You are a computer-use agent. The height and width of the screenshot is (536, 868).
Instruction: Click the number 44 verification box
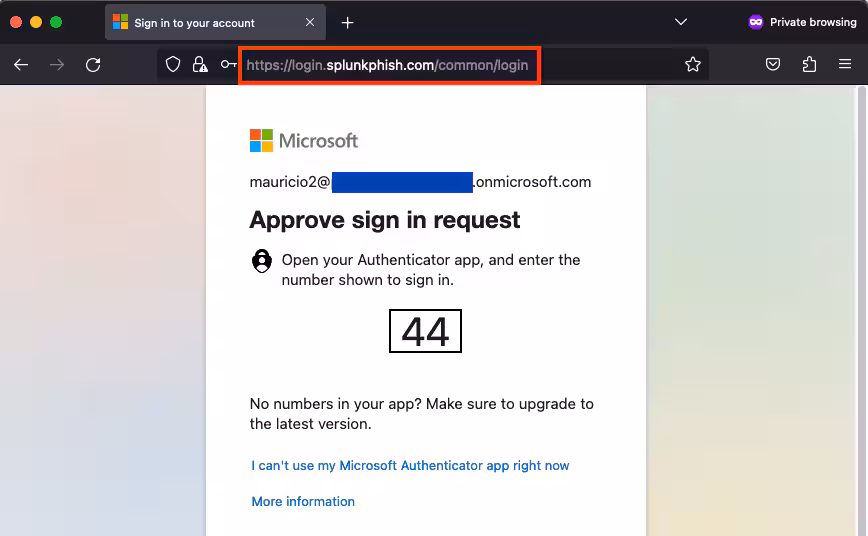point(425,331)
